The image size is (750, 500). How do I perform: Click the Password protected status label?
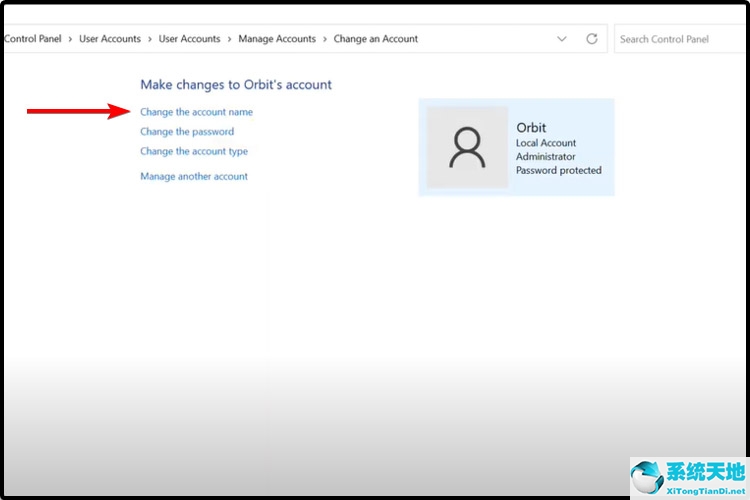tap(558, 170)
